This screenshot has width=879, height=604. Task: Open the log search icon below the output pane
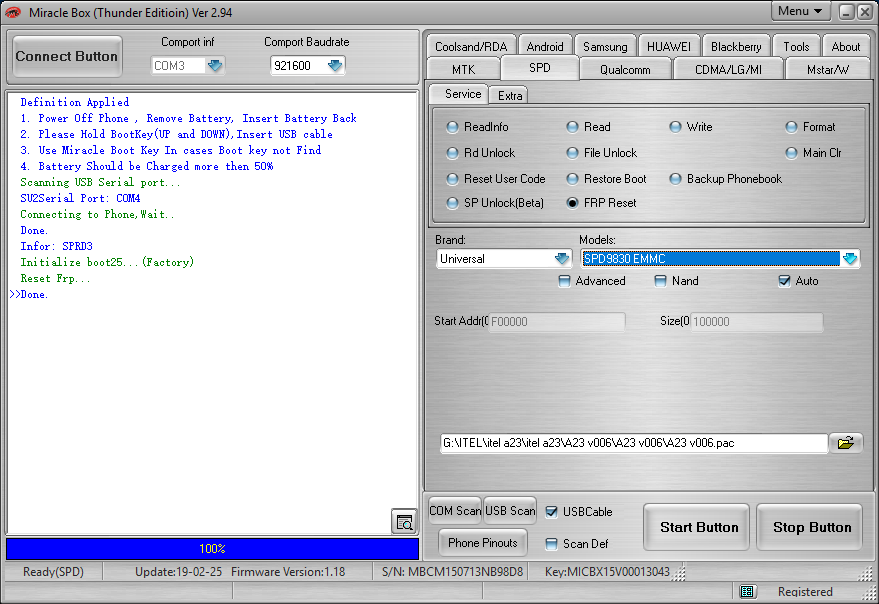[x=404, y=522]
